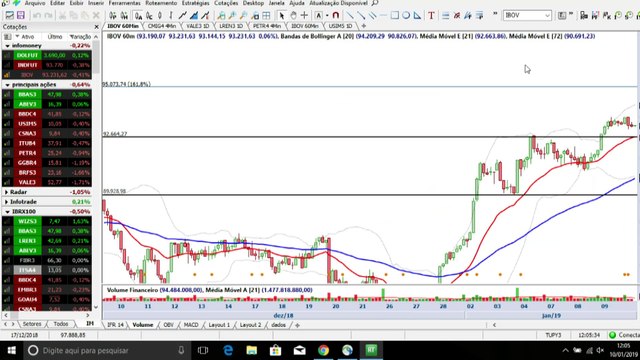
Task: Select the triangle drawing tool
Action: pos(417,16)
